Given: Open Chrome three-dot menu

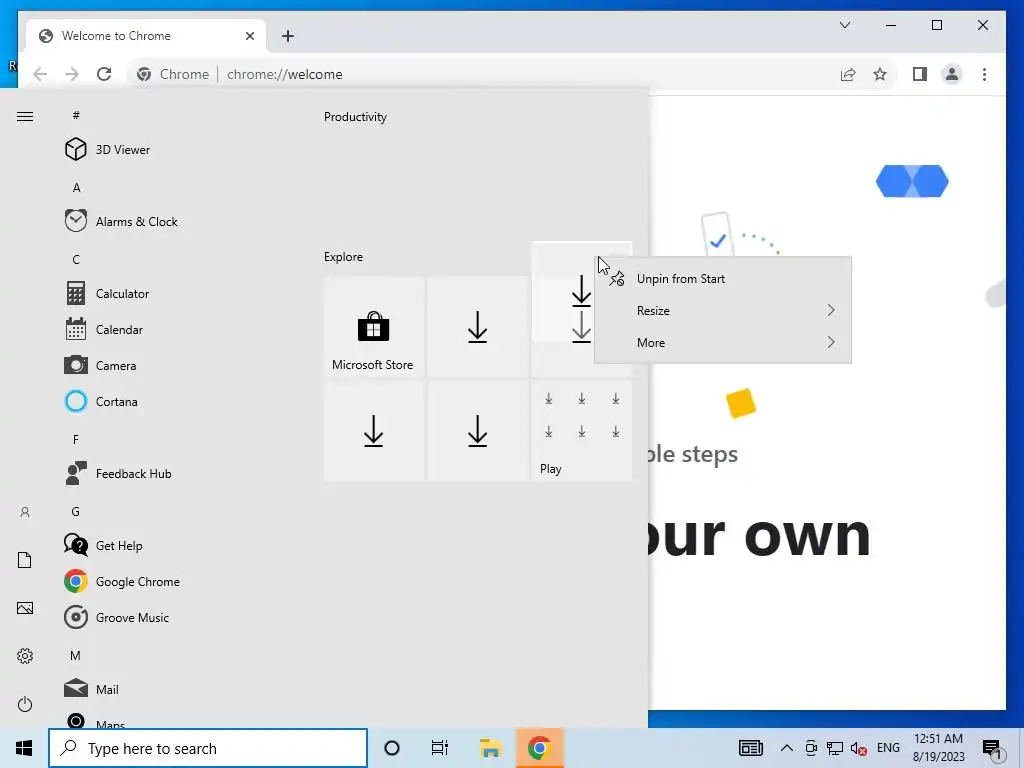Looking at the screenshot, I should pyautogui.click(x=984, y=74).
